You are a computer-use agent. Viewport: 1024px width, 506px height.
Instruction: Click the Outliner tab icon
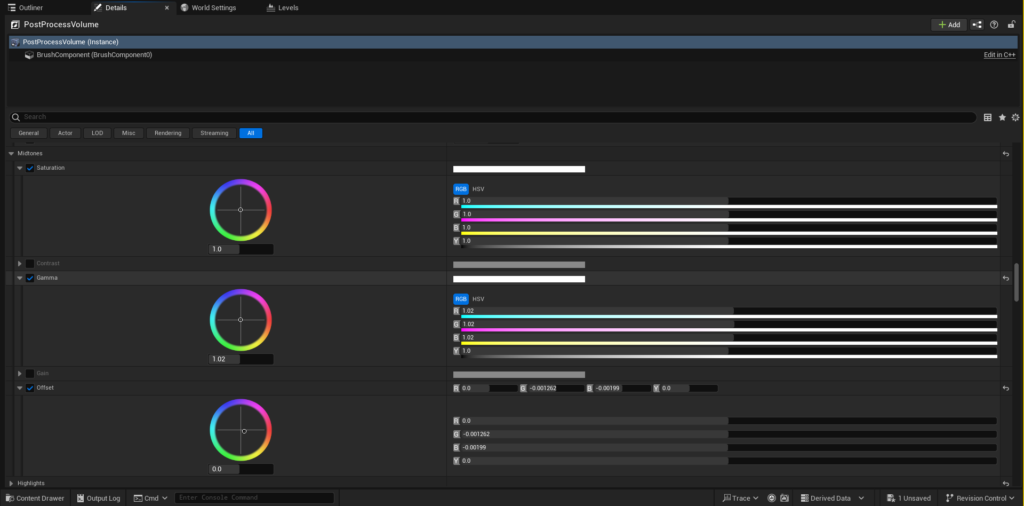[12, 8]
